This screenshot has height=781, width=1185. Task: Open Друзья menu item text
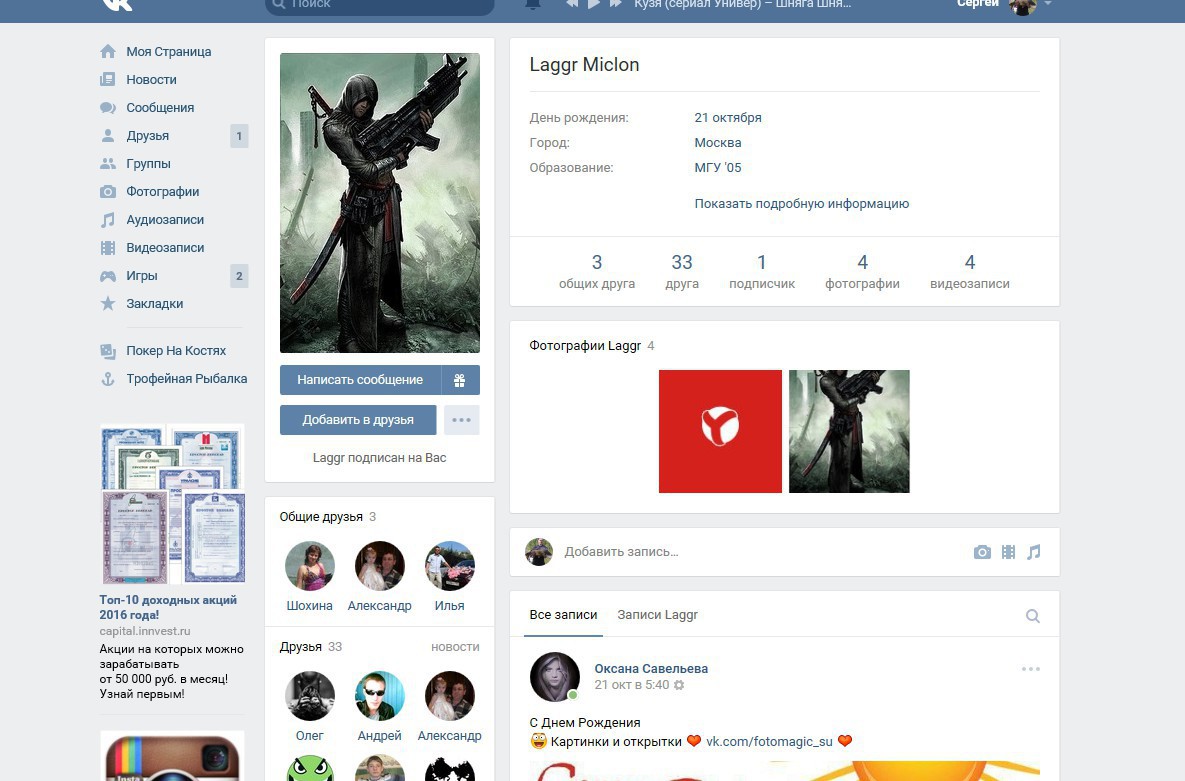coord(147,135)
